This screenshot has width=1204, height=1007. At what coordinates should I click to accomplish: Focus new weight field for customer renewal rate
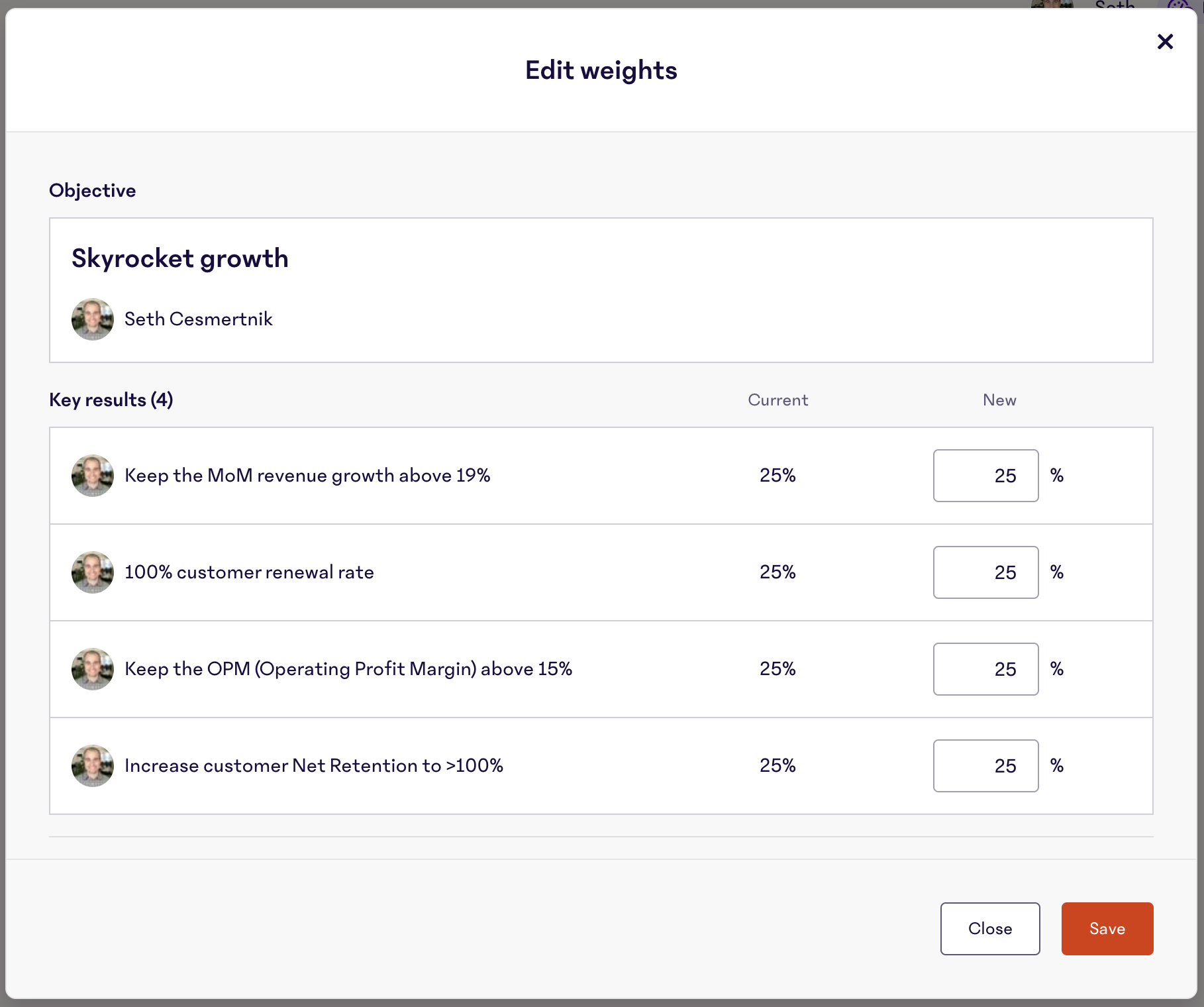[x=985, y=572]
